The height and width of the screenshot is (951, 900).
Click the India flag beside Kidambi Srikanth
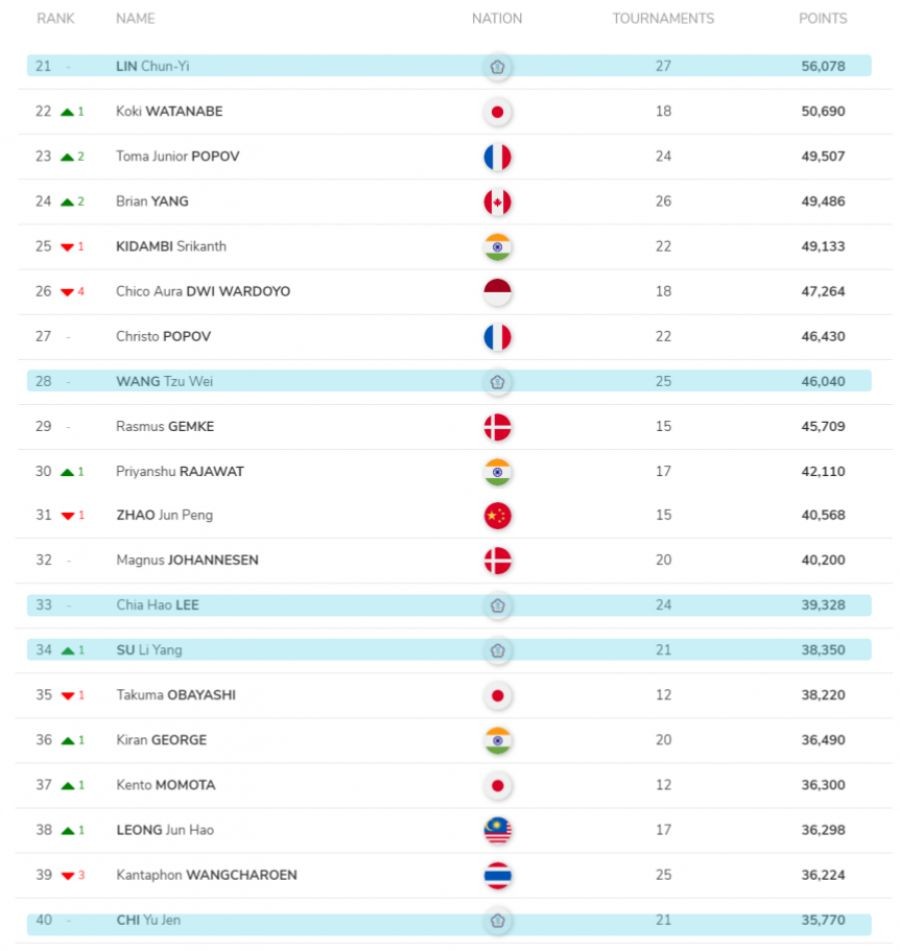497,247
